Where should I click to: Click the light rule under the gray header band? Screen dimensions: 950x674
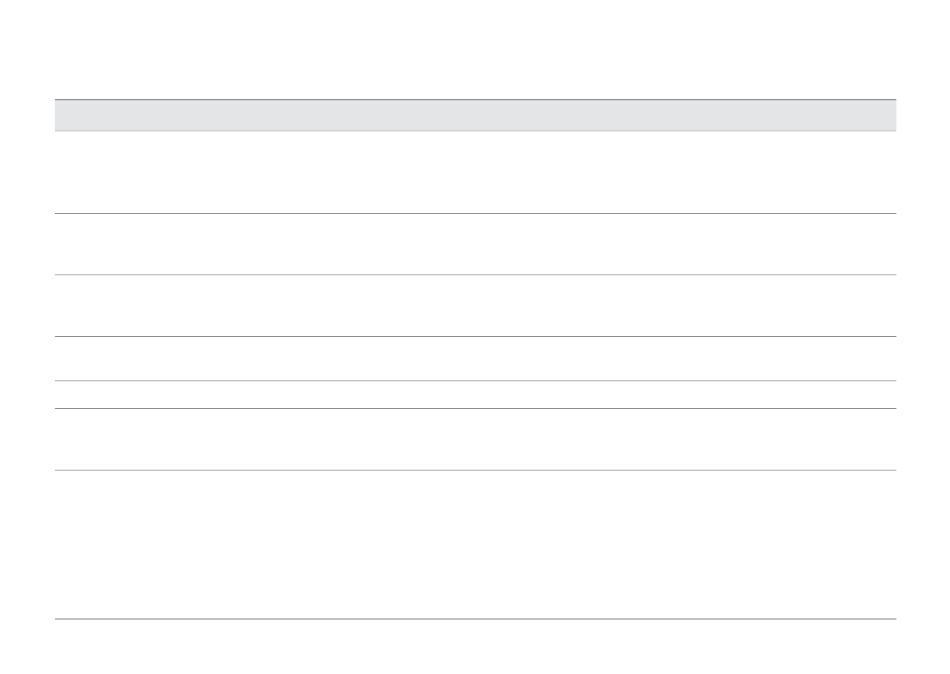pos(475,131)
